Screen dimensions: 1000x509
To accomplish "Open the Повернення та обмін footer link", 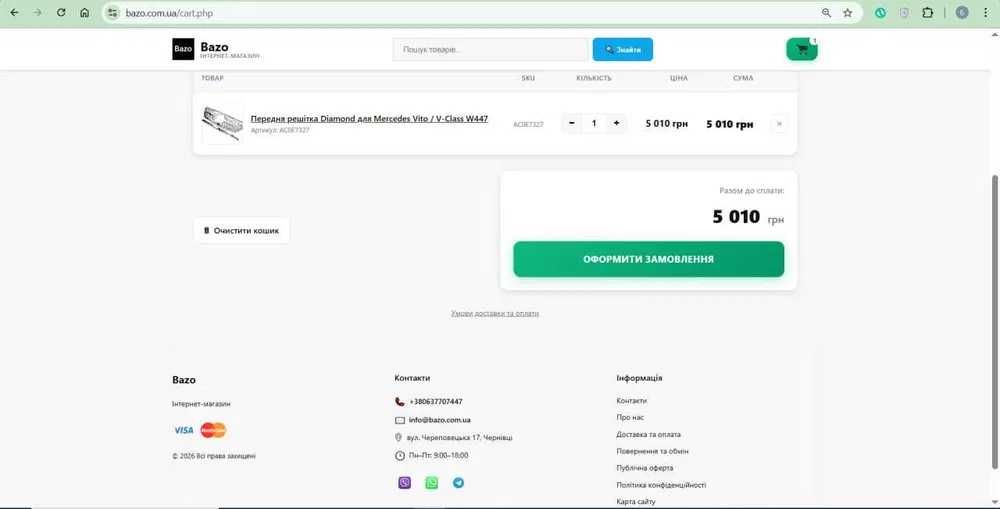I will (652, 451).
